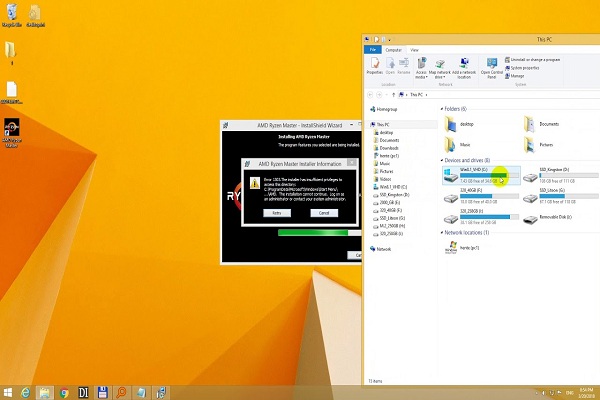Open Recycle Bin on the desktop
Image resolution: width=600 pixels, height=400 pixels.
11,15
